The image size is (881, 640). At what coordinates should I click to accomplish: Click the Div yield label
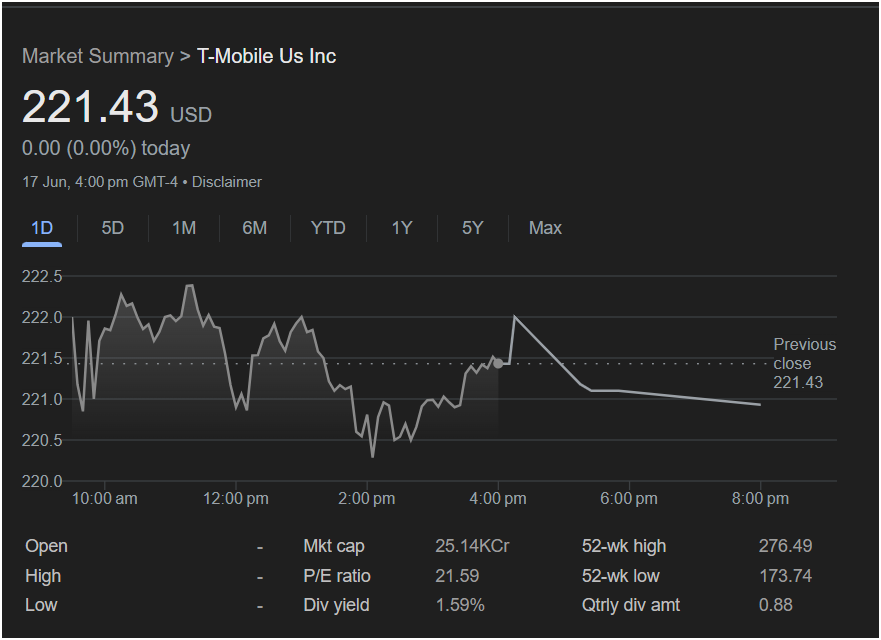click(336, 605)
